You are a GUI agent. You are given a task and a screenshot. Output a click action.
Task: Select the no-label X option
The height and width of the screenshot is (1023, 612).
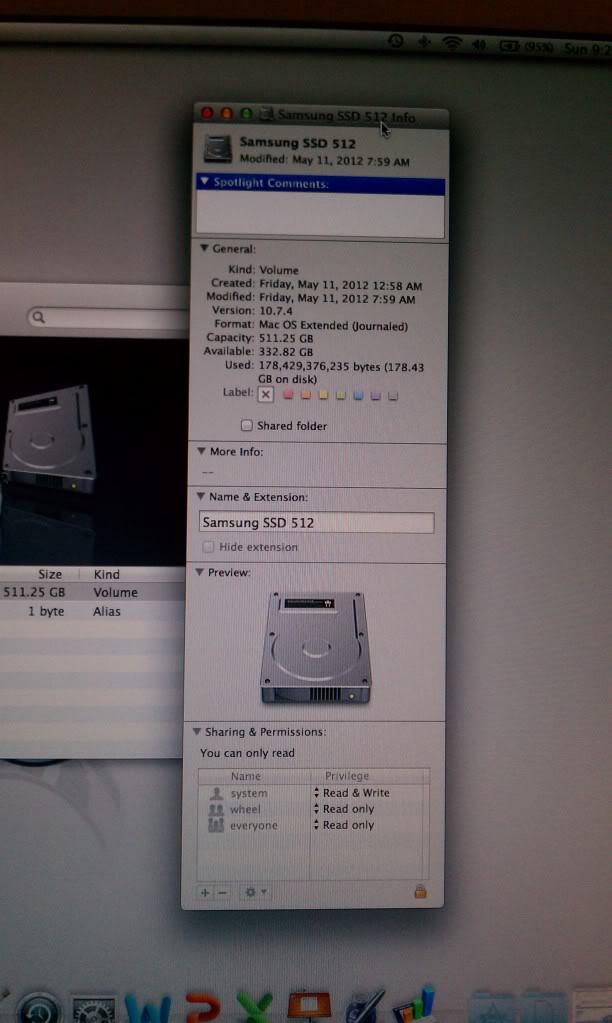click(266, 394)
